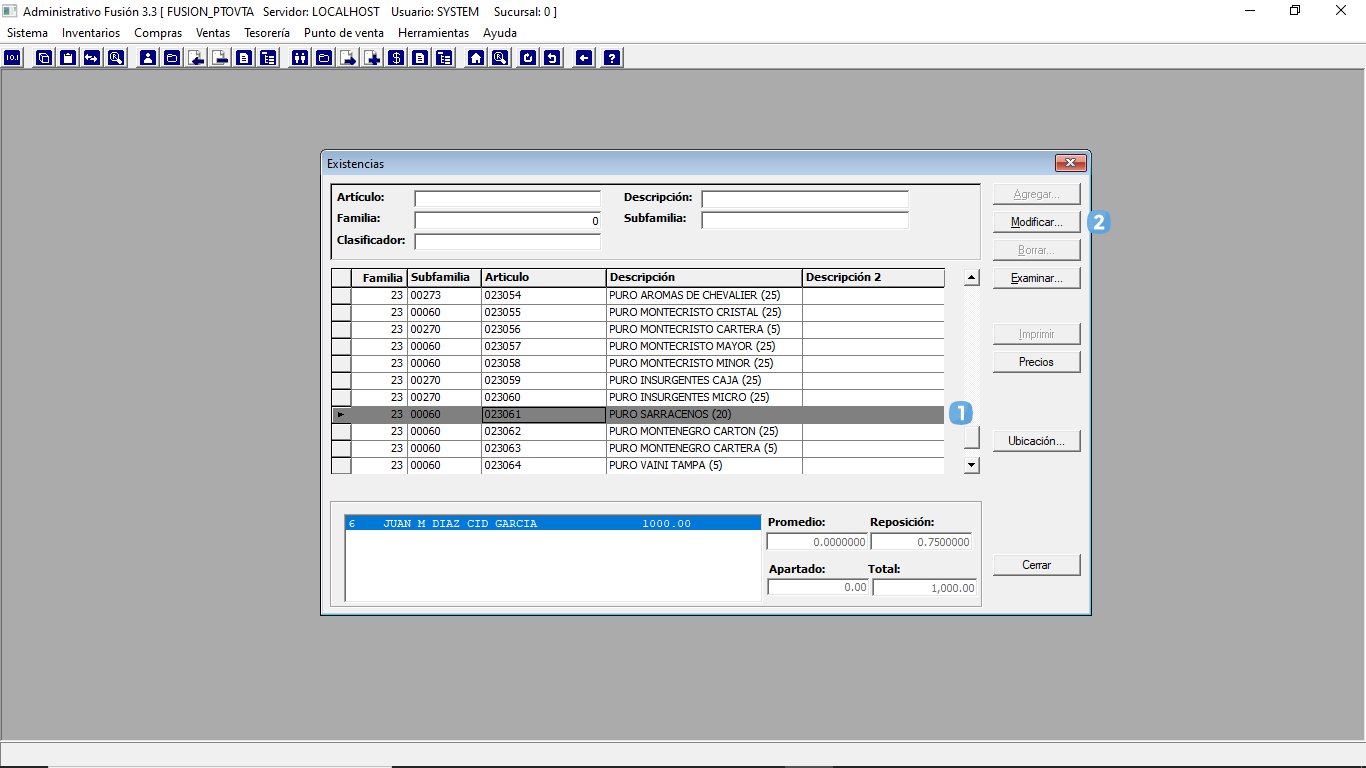Click the single person toolbar icon
The height and width of the screenshot is (768, 1366).
[x=149, y=58]
